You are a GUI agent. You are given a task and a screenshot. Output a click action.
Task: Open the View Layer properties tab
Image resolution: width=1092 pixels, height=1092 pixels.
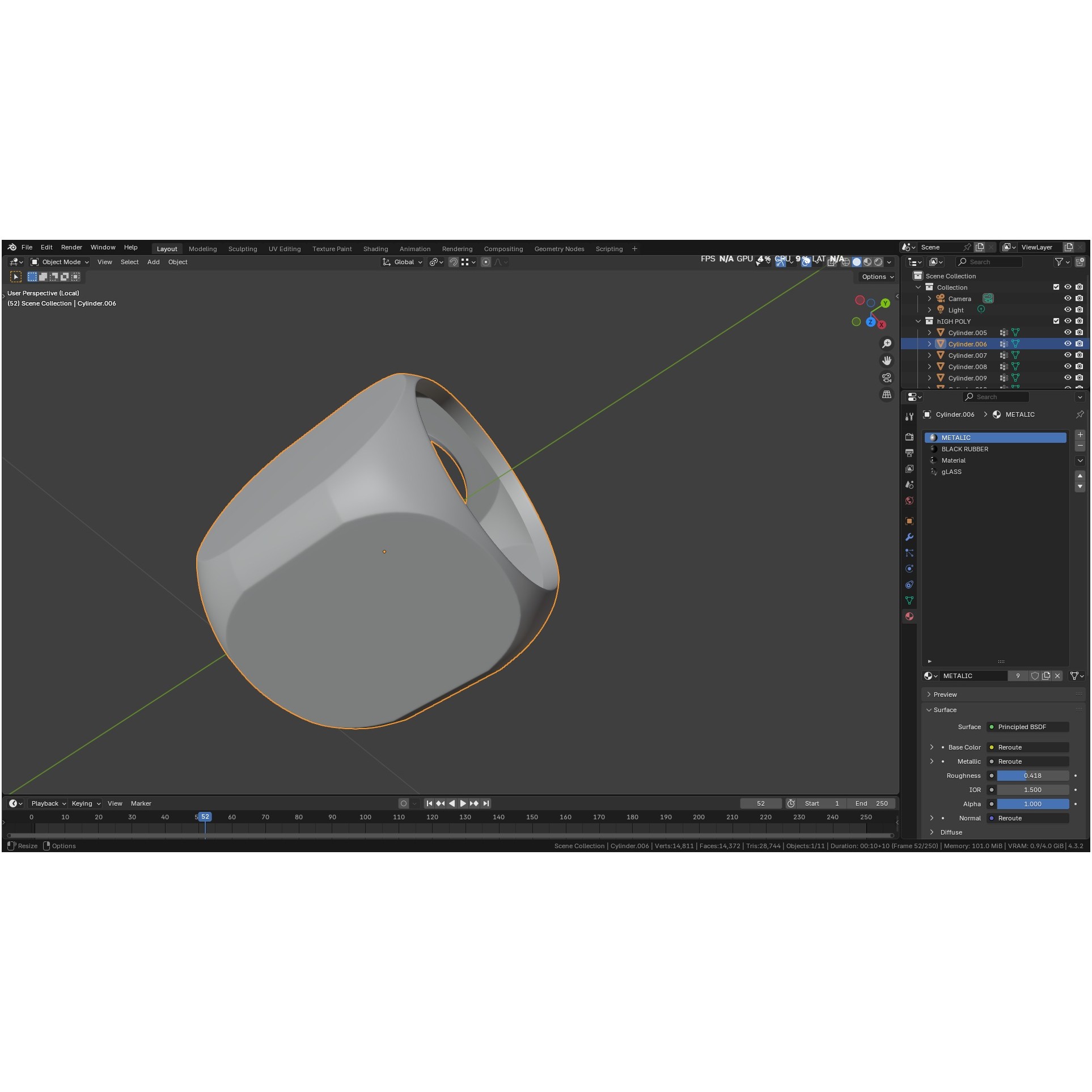[x=909, y=469]
